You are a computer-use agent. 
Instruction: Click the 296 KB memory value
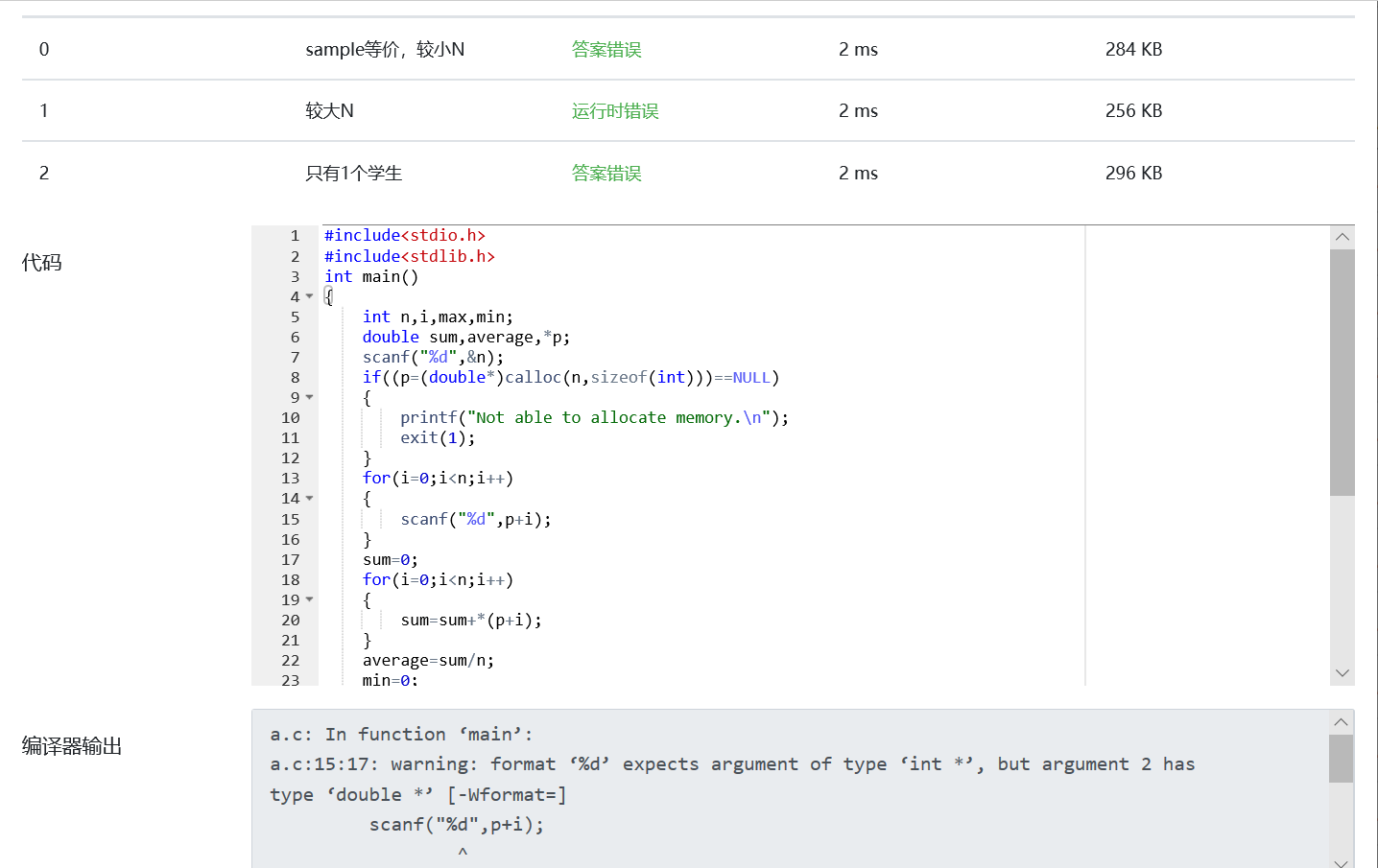tap(1133, 174)
